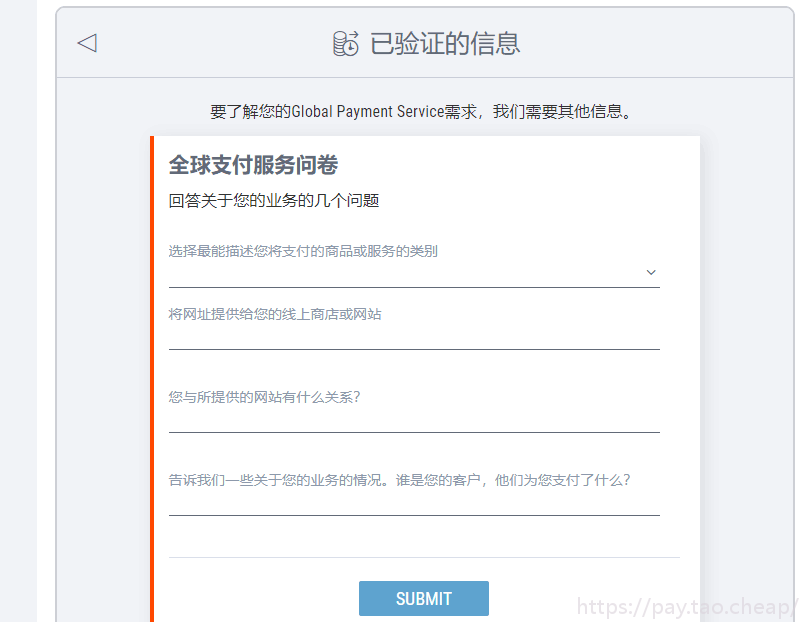Expand the category chevron arrow
This screenshot has height=622, width=807.
651,272
